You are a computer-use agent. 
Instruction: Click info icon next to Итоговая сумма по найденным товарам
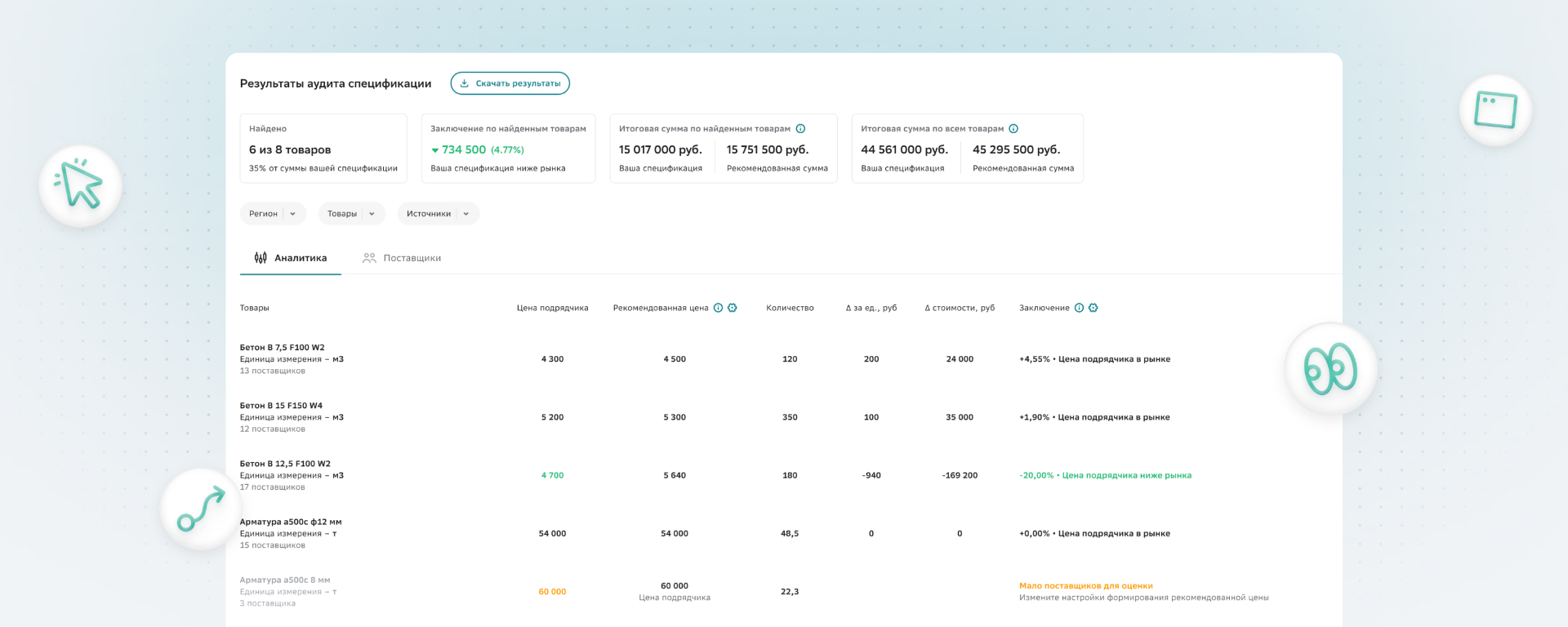tap(800, 129)
